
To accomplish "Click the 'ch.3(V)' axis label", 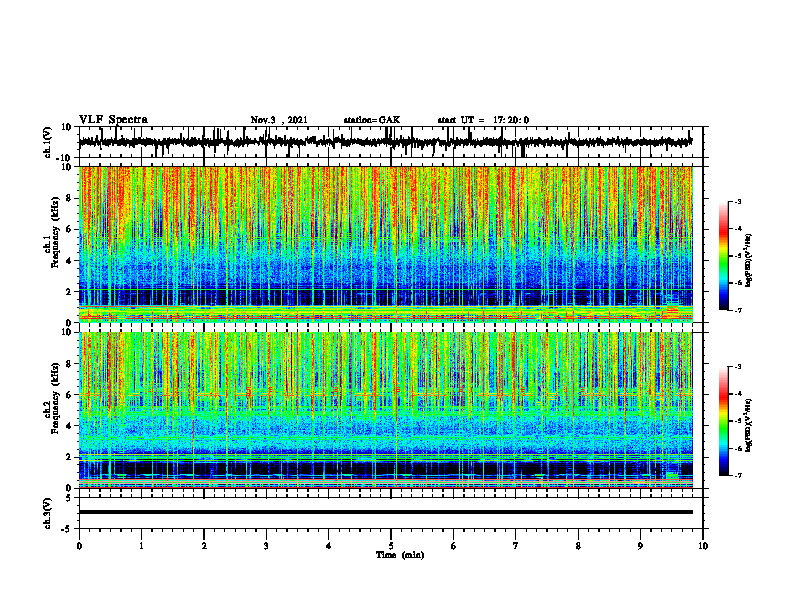I will (x=48, y=514).
